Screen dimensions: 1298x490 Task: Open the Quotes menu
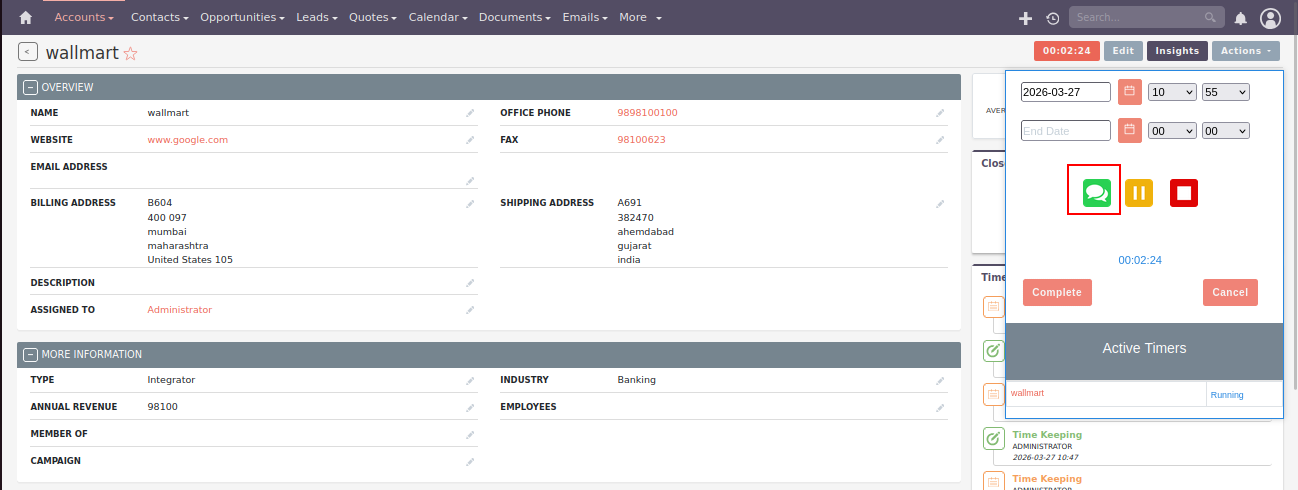pyautogui.click(x=372, y=18)
